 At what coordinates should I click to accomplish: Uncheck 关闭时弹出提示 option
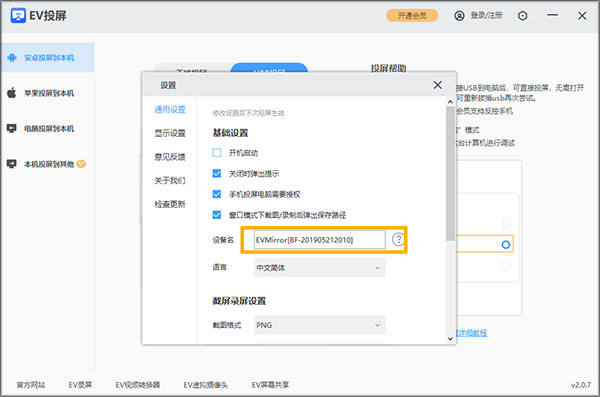217,173
